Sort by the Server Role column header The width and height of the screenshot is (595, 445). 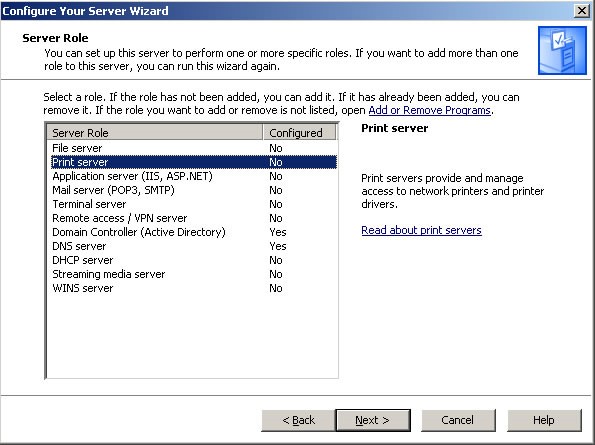tap(155, 132)
